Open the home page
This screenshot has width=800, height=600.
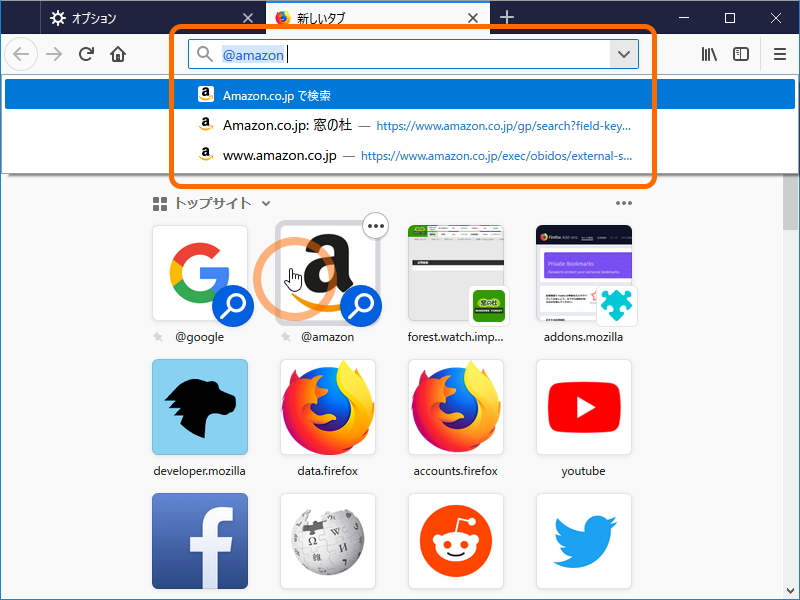pyautogui.click(x=118, y=54)
